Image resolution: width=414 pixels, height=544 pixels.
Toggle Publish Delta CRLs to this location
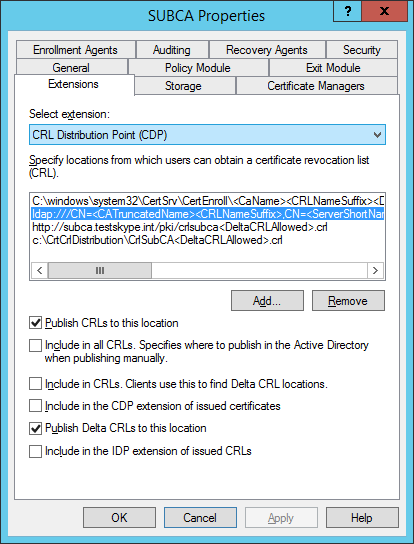pyautogui.click(x=35, y=428)
